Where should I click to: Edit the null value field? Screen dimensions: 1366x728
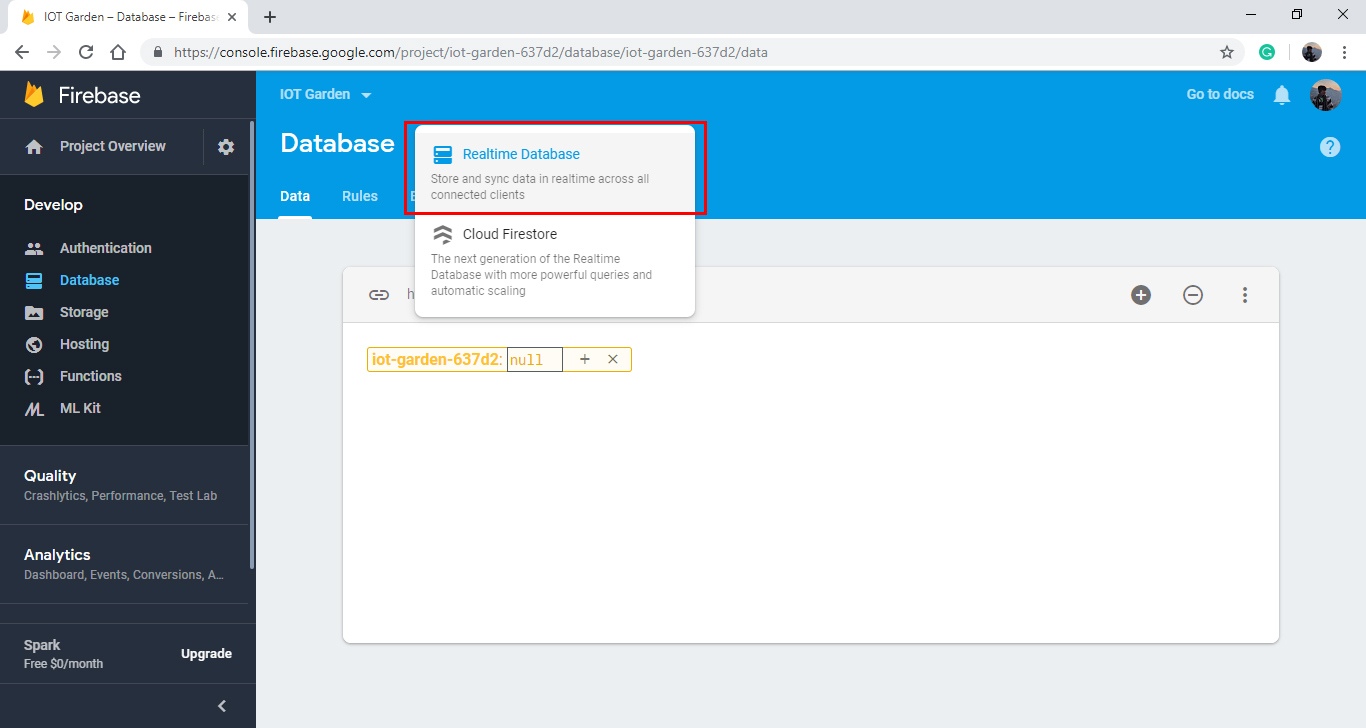tap(534, 358)
